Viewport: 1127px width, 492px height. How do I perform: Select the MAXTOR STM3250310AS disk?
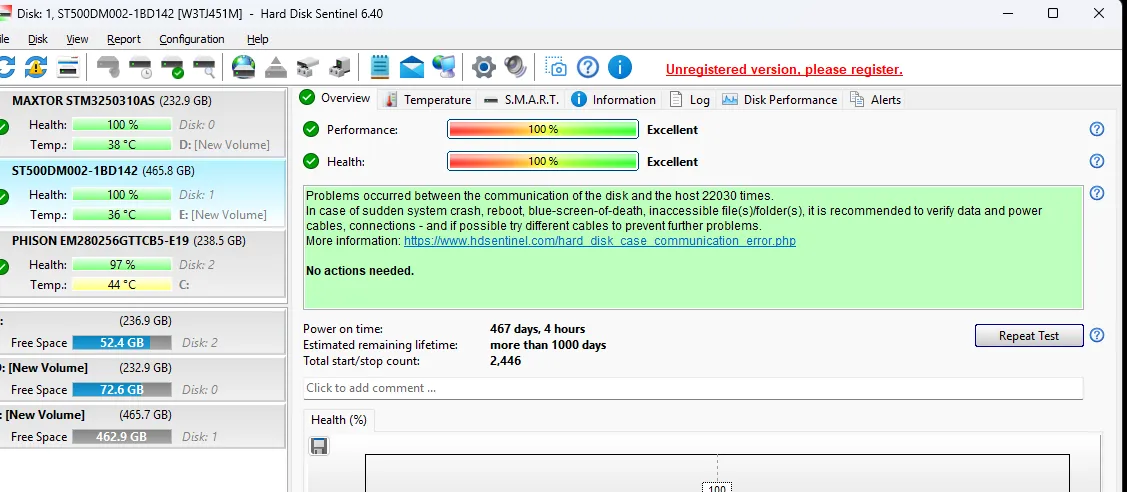[142, 123]
